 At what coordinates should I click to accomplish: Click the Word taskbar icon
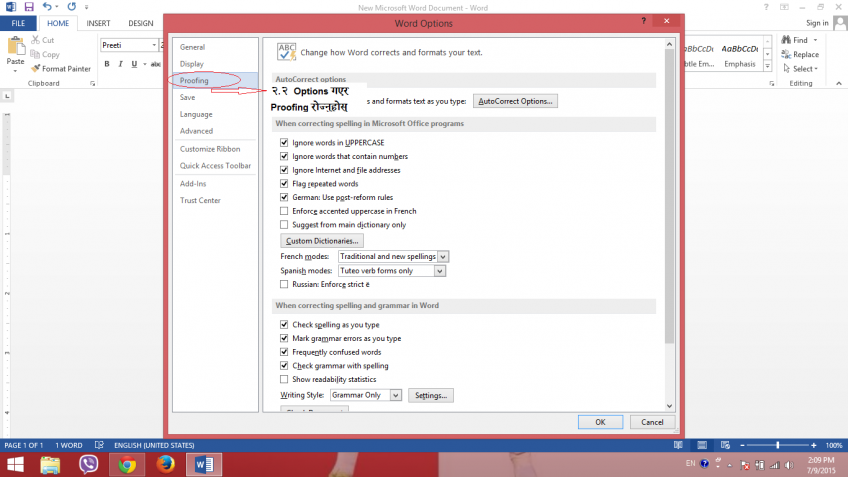204,465
